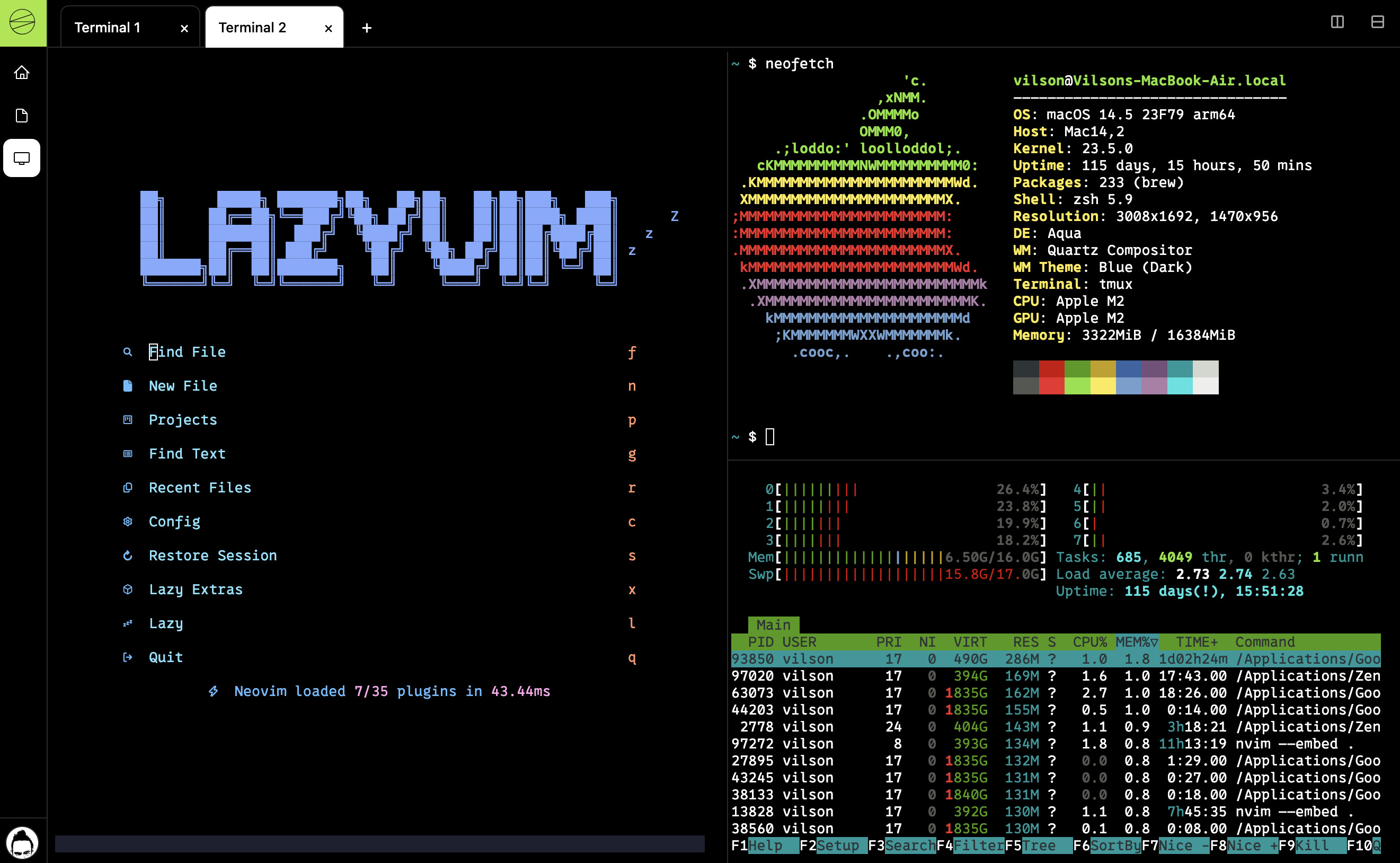1400x863 pixels.
Task: Select the Lazy entry label
Action: tap(166, 623)
